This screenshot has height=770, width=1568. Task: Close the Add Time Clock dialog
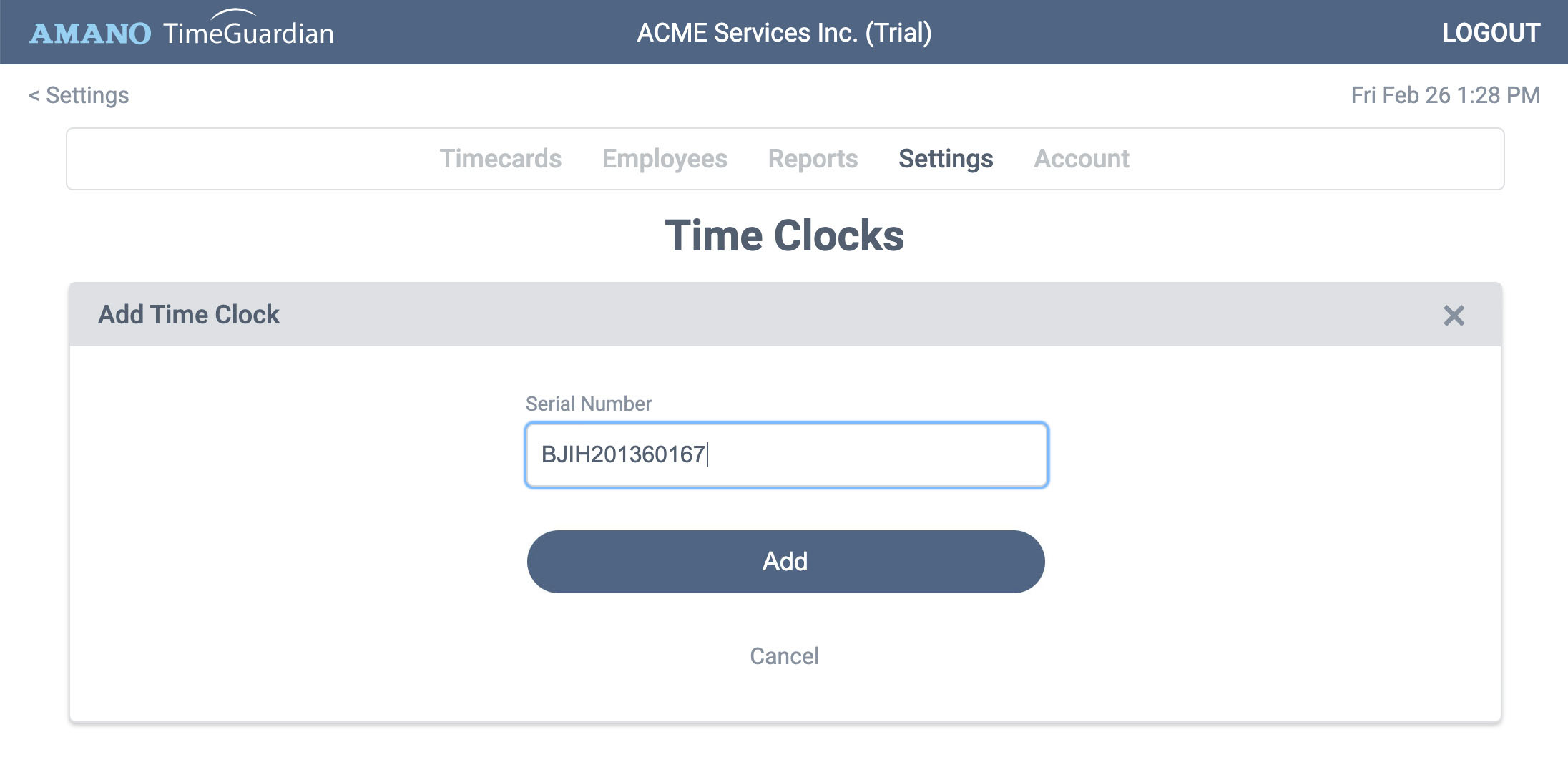[x=1454, y=316]
